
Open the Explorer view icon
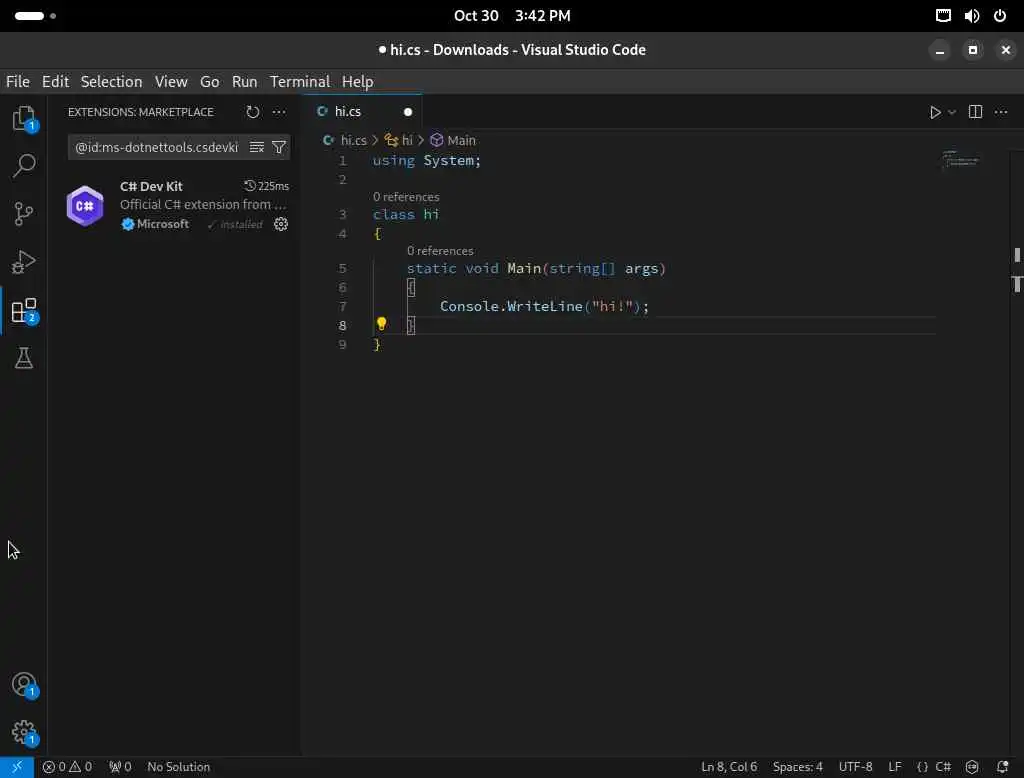coord(24,118)
